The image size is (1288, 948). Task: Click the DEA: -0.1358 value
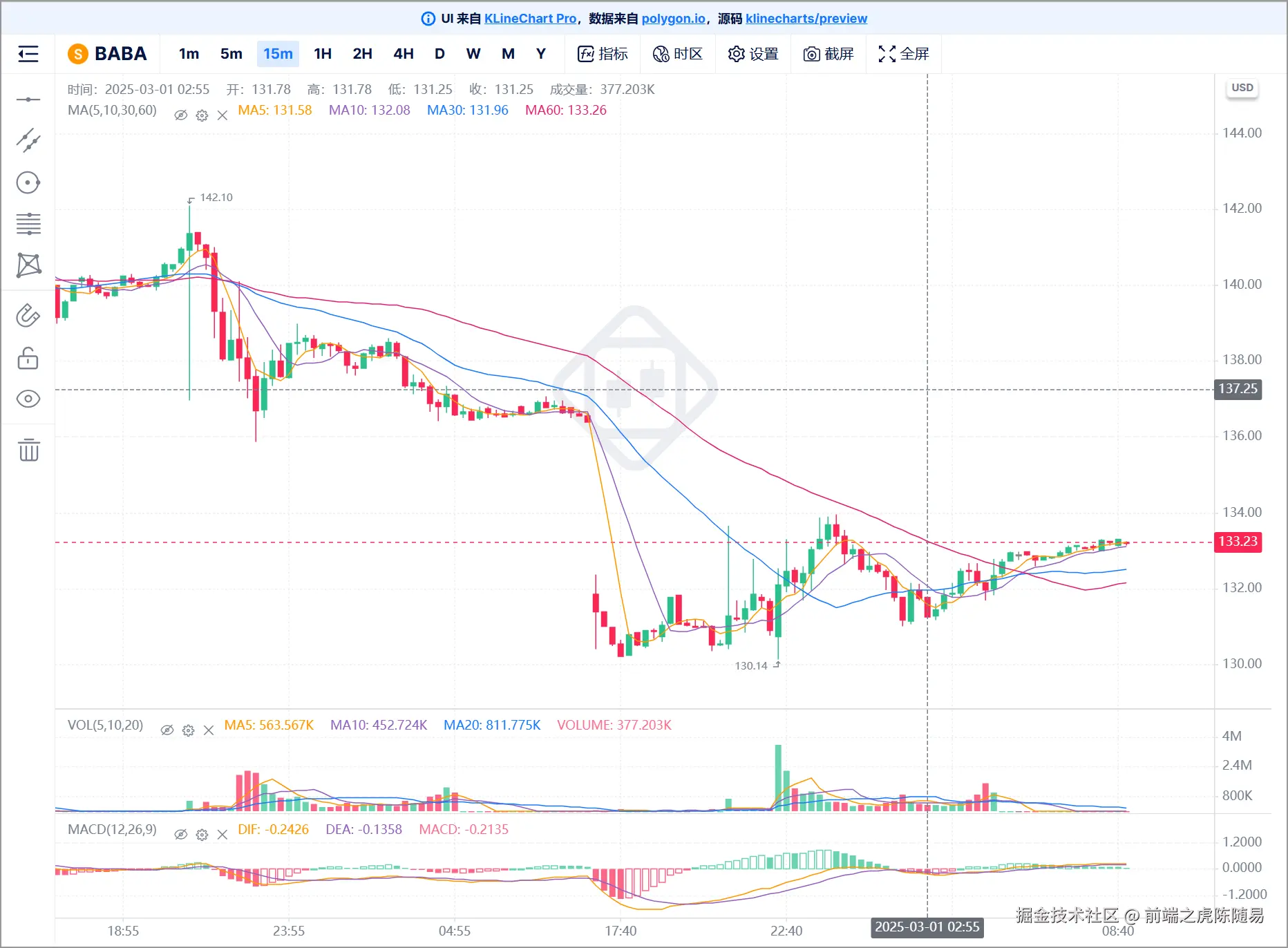click(x=364, y=829)
